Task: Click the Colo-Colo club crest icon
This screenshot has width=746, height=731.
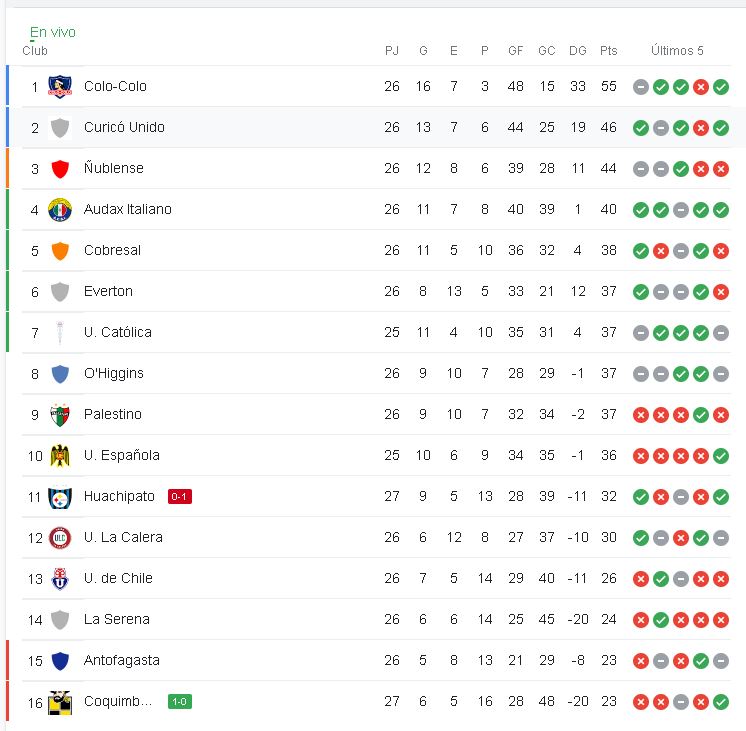Action: [60, 87]
